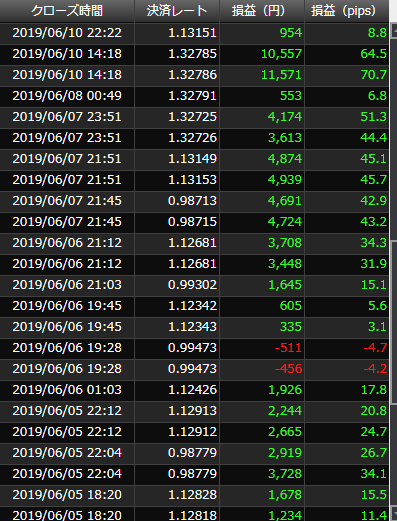Select profit cell 10,557
The height and width of the screenshot is (521, 397).
tap(262, 54)
